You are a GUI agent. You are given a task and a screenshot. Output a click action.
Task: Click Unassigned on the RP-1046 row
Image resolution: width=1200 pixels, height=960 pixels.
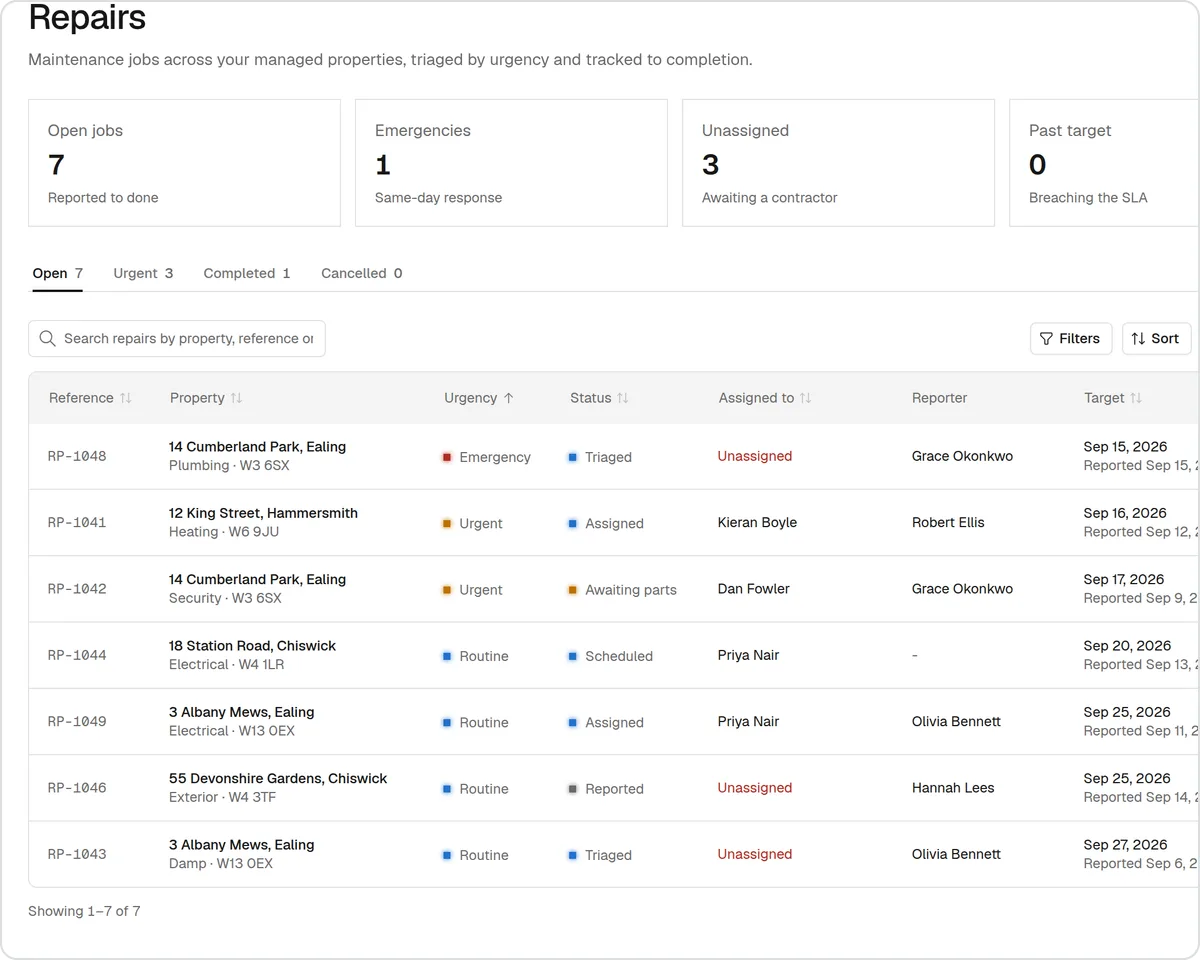tap(755, 788)
